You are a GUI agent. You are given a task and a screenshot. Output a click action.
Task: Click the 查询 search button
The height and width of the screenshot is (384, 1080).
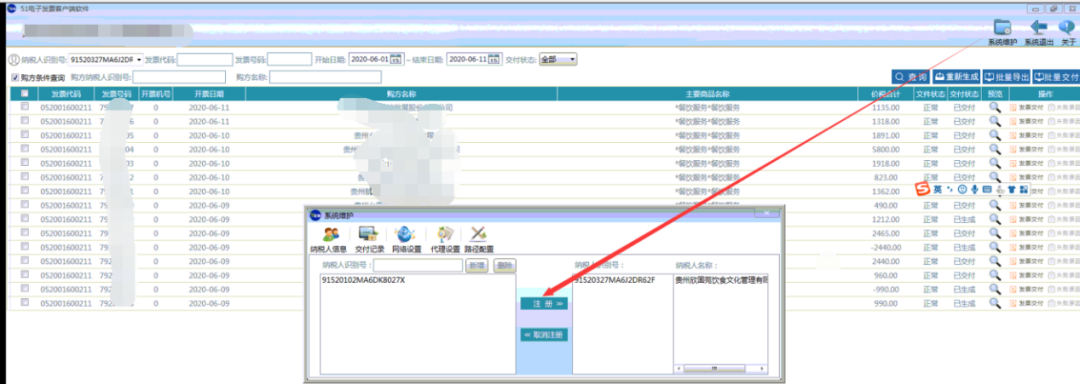click(911, 77)
